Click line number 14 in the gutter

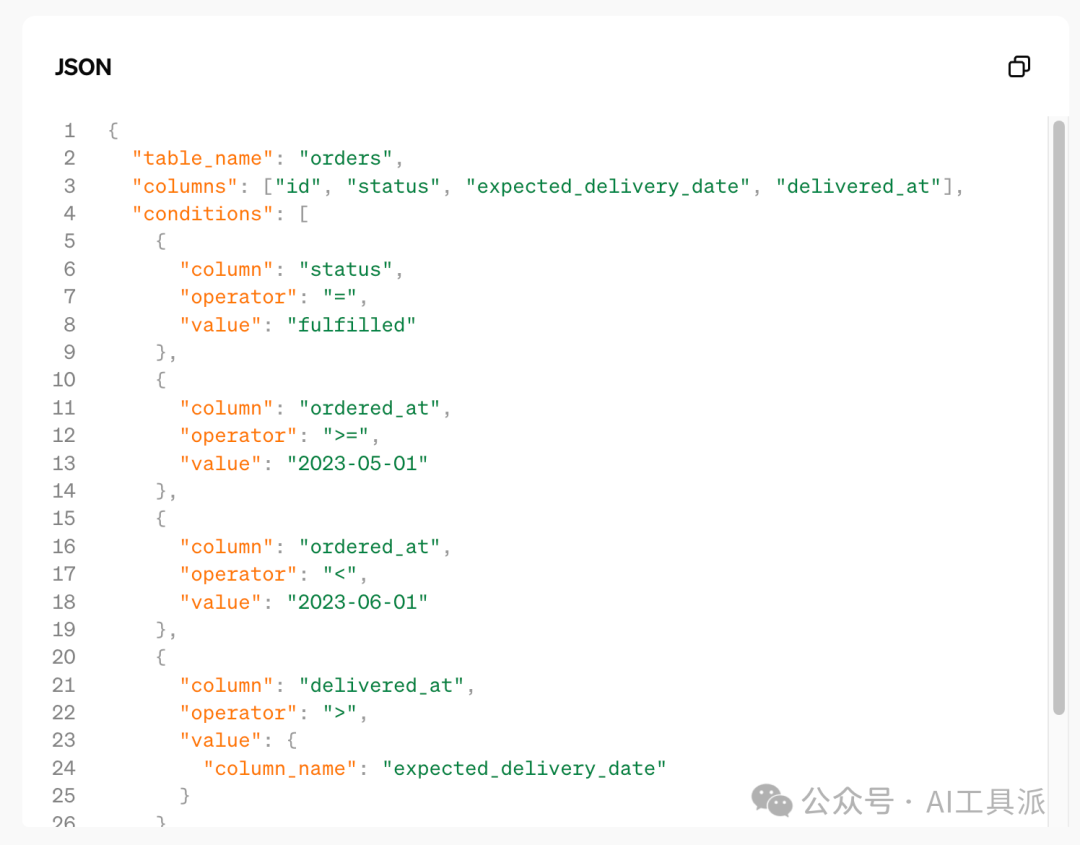[64, 491]
